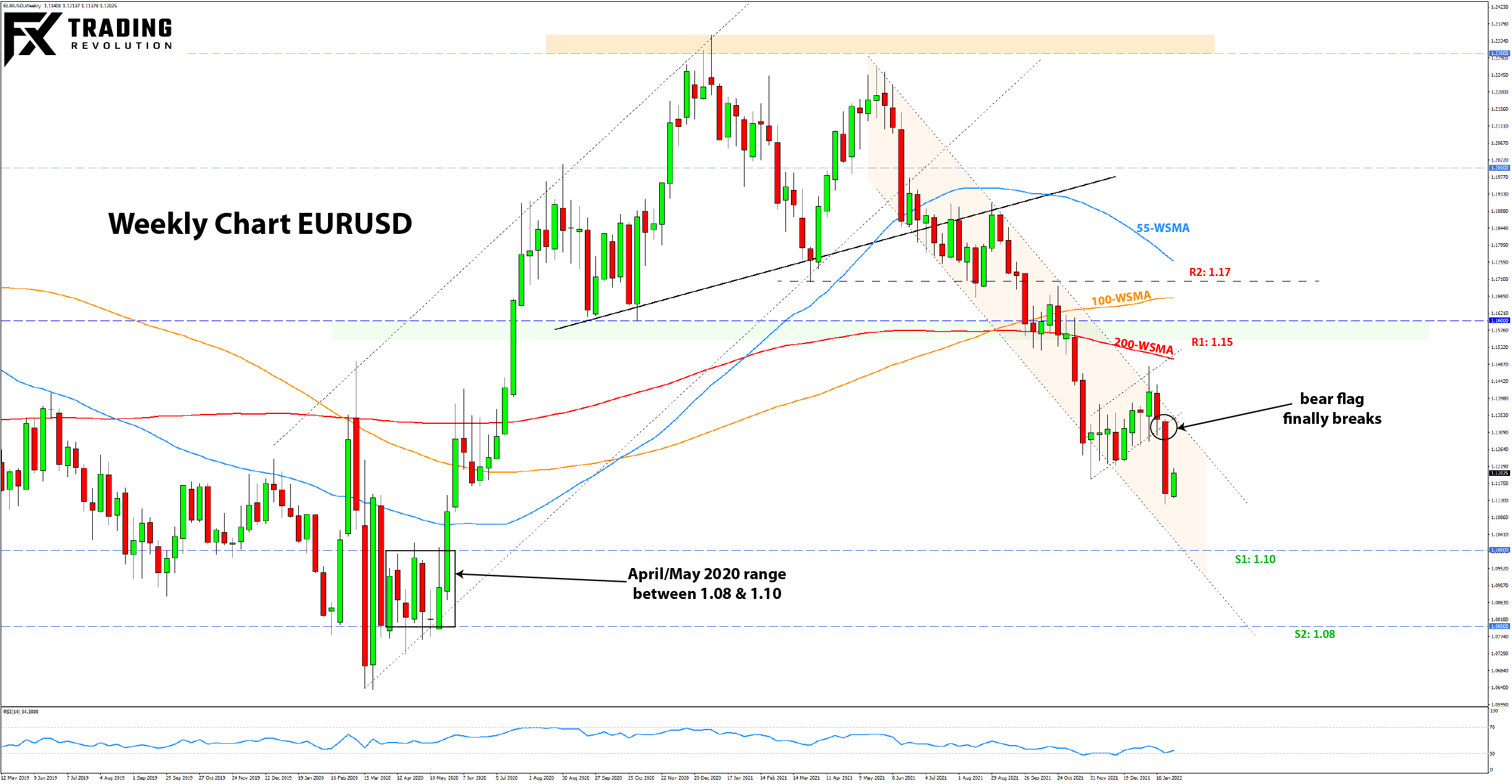1512x784 pixels.
Task: Click the 1.12025 current price tag
Action: [x=1499, y=473]
